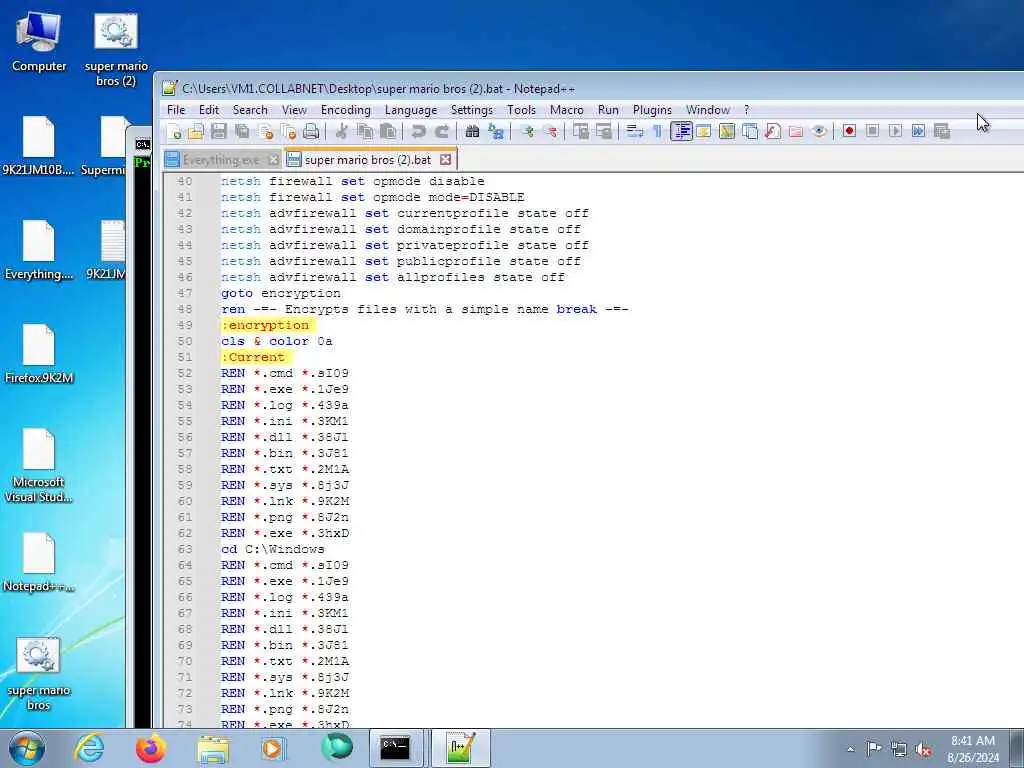
Task: Open the Macro menu
Action: (x=566, y=110)
